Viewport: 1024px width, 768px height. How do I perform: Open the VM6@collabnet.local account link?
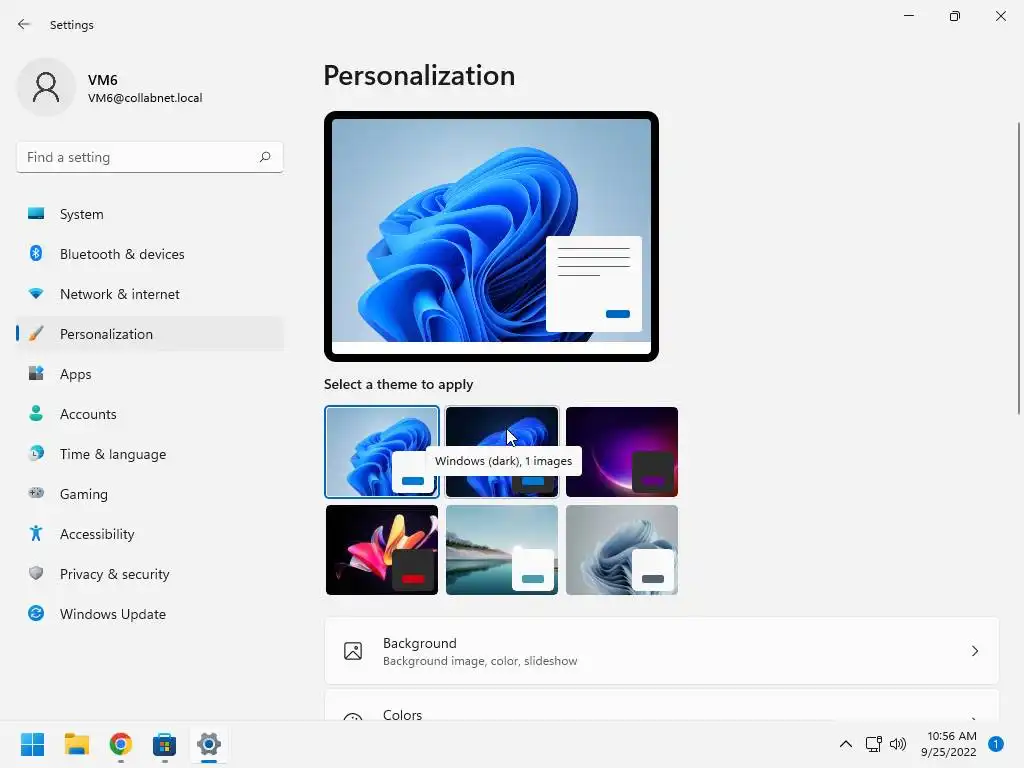point(145,98)
